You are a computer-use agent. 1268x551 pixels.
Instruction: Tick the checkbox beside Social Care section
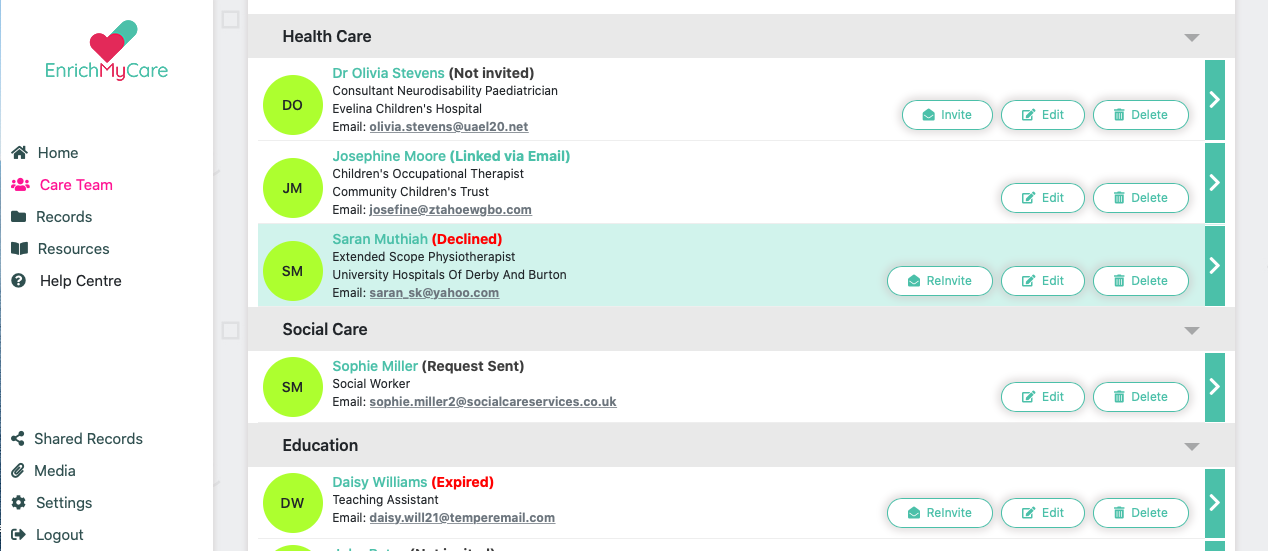[231, 330]
